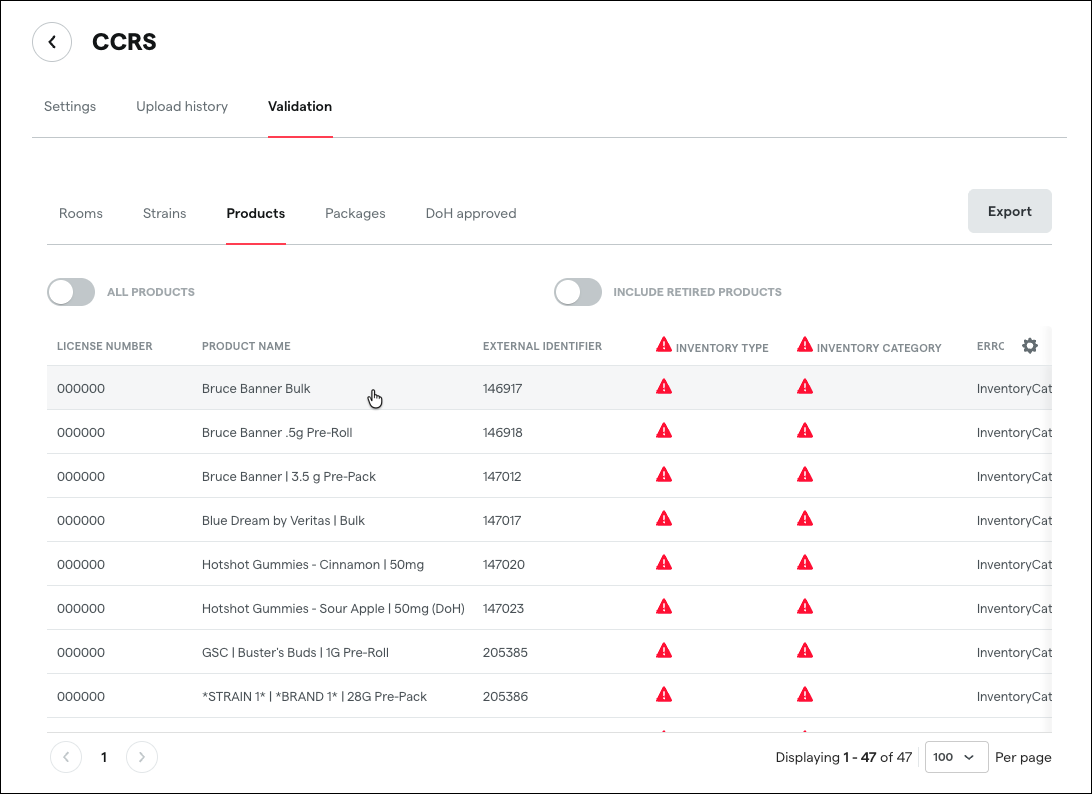The image size is (1092, 794).
Task: Select GSC | Buster's Buds | 1G Pre-Roll
Action: pos(295,652)
